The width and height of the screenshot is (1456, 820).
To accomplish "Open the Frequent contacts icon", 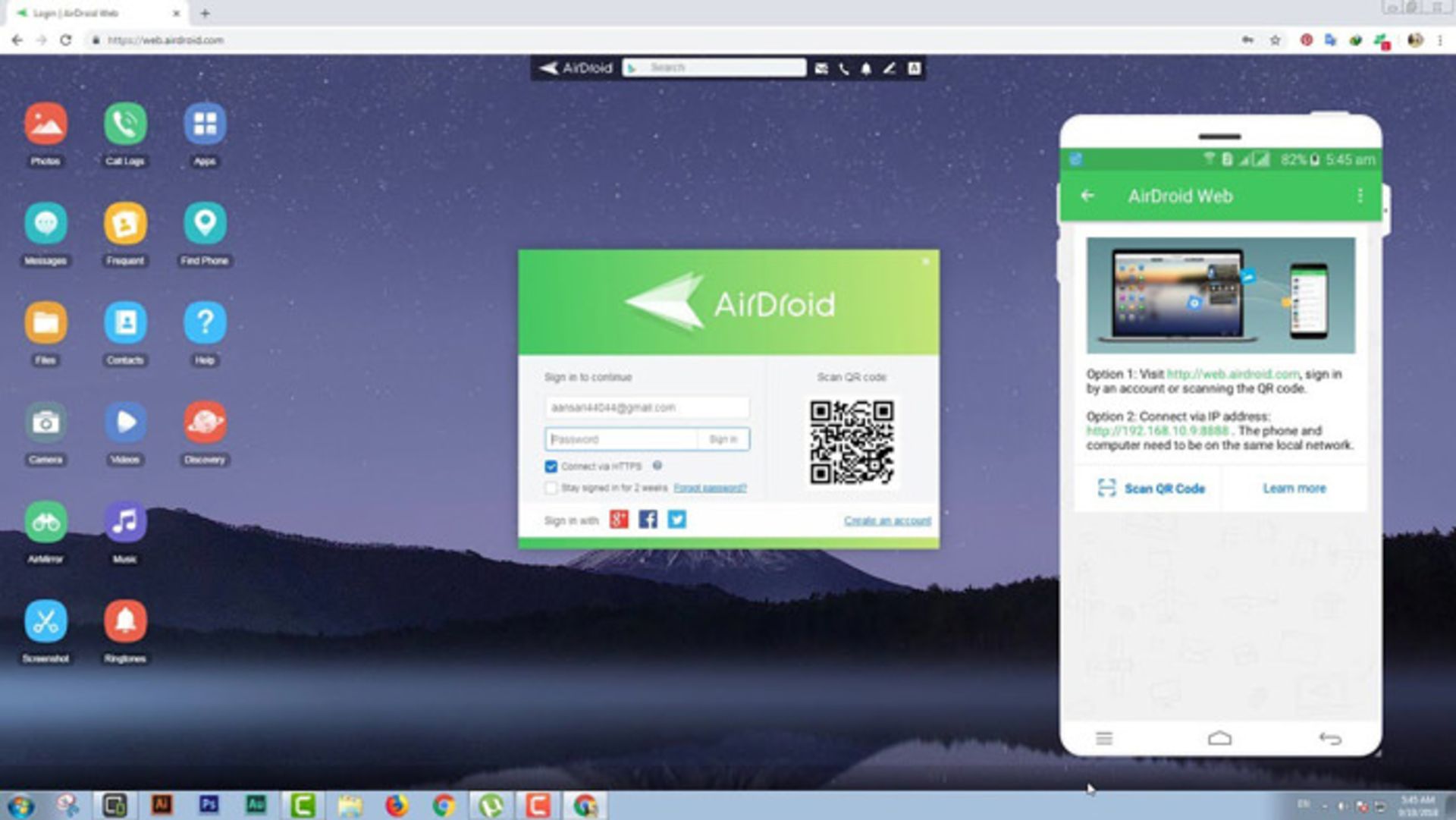I will coord(125,224).
